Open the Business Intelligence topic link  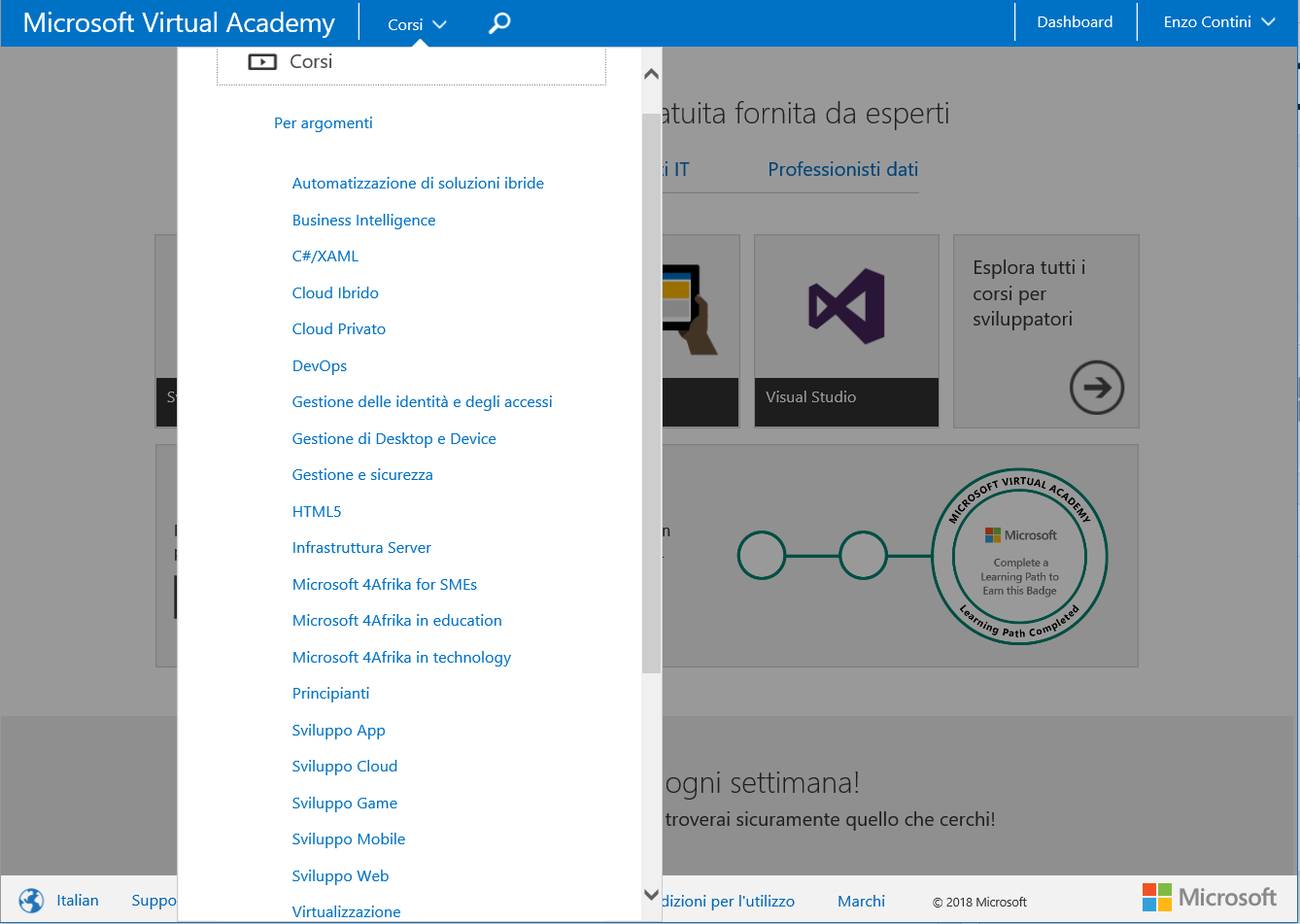click(363, 221)
